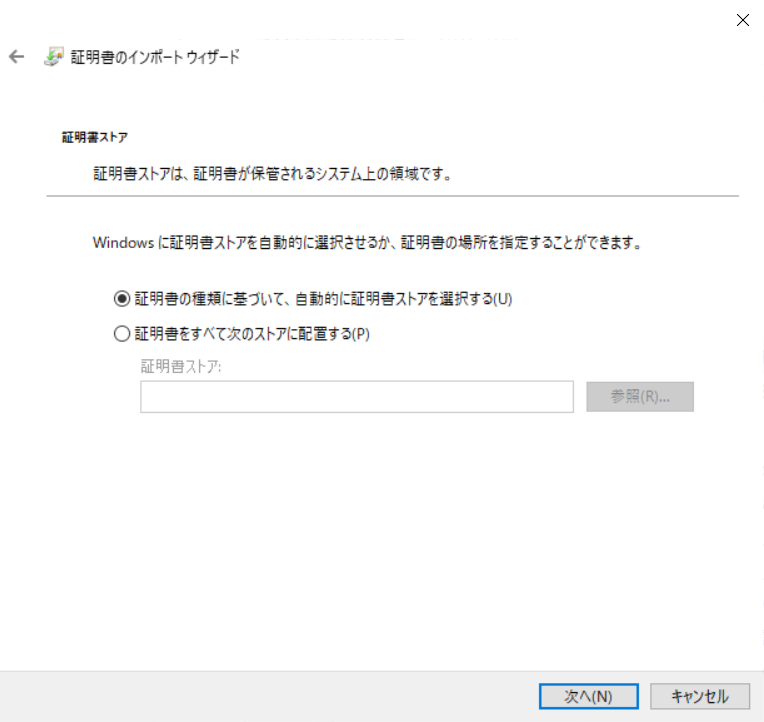The width and height of the screenshot is (764, 722).
Task: Click the certificate import wizard icon
Action: coord(54,57)
